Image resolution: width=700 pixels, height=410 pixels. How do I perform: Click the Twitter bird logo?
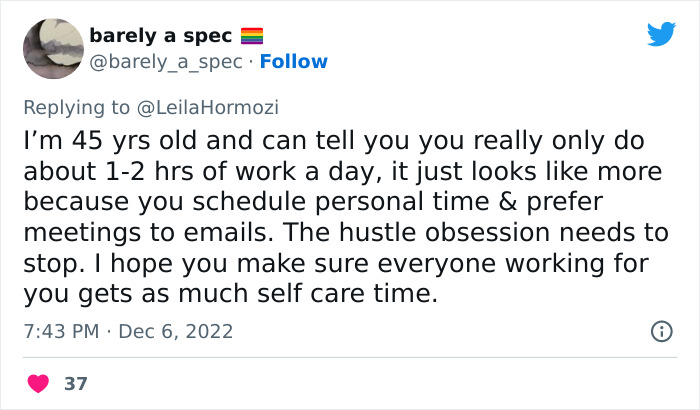click(662, 34)
